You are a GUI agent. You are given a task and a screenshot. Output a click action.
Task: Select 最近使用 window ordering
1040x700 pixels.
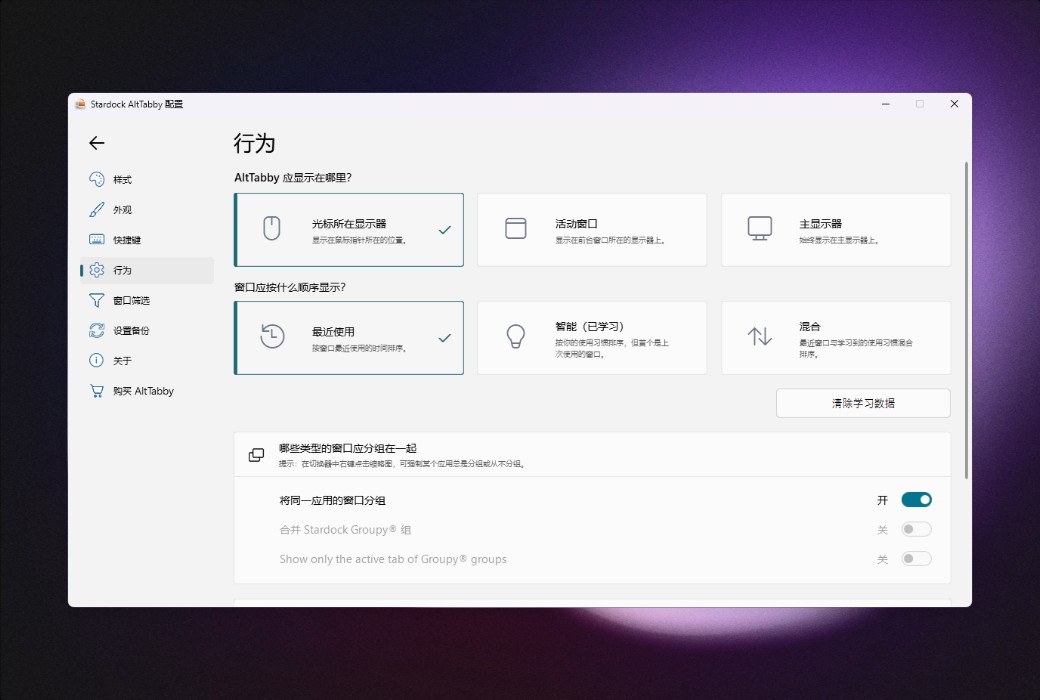(349, 338)
